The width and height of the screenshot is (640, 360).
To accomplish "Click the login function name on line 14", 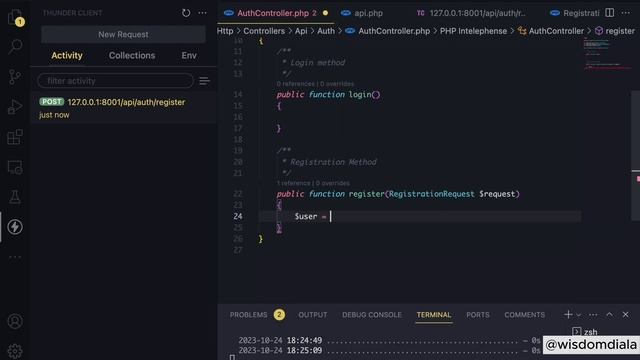I will click(x=360, y=94).
